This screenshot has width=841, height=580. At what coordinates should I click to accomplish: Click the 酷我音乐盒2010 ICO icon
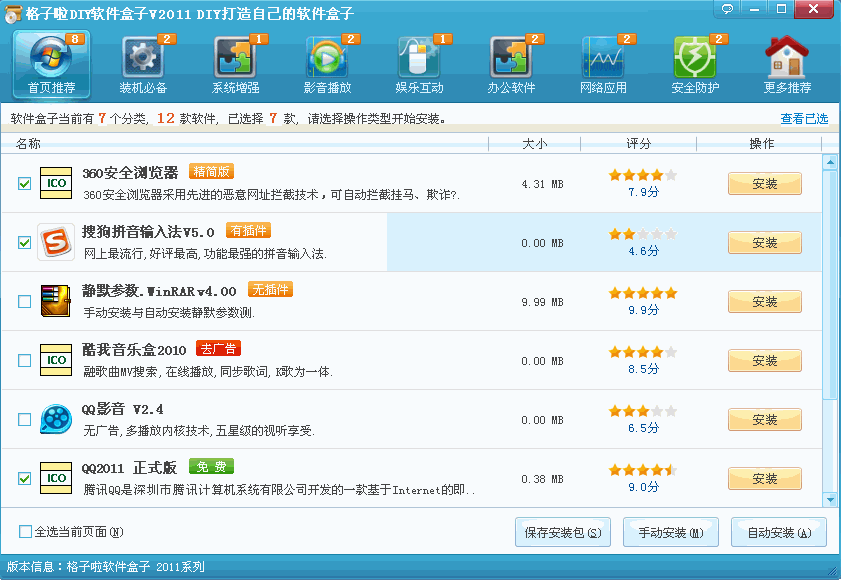coord(56,360)
